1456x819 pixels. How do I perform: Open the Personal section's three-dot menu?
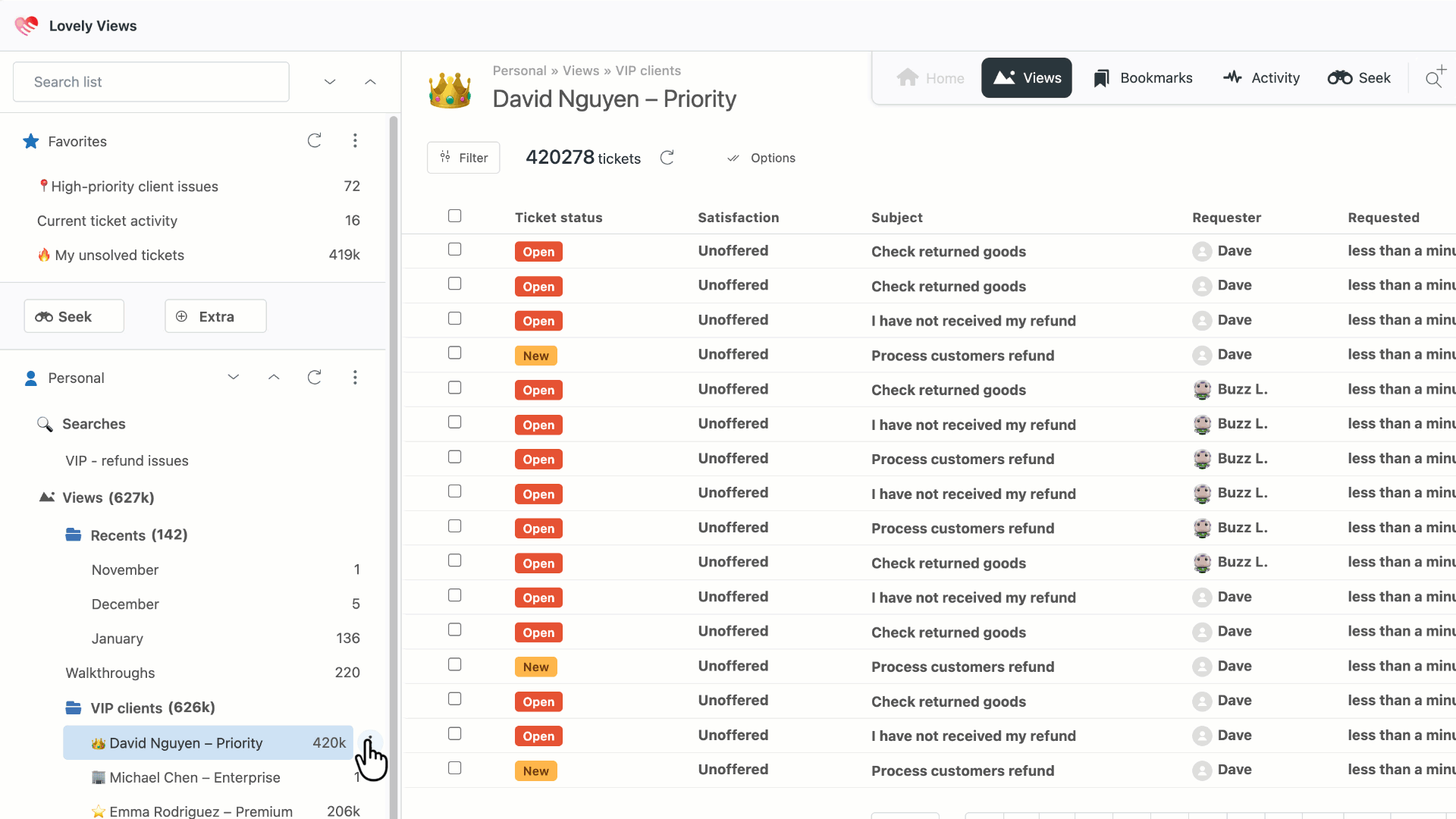coord(355,378)
